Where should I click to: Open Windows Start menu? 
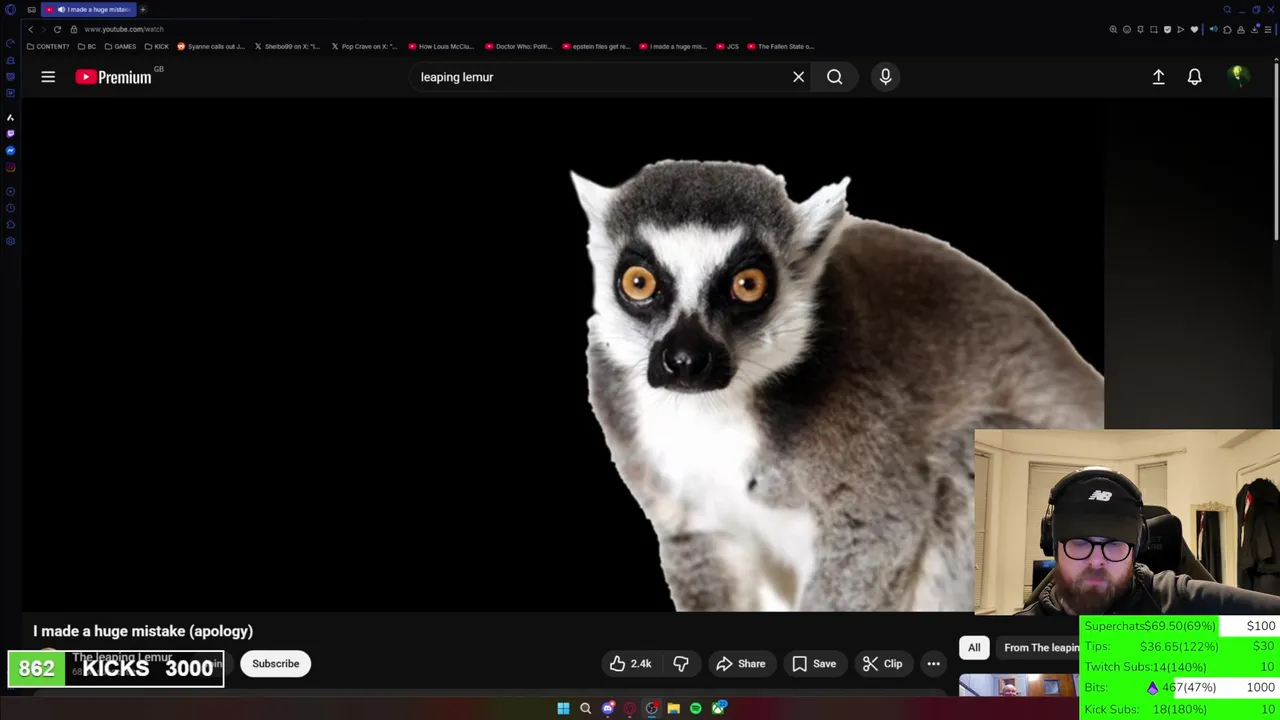[563, 708]
